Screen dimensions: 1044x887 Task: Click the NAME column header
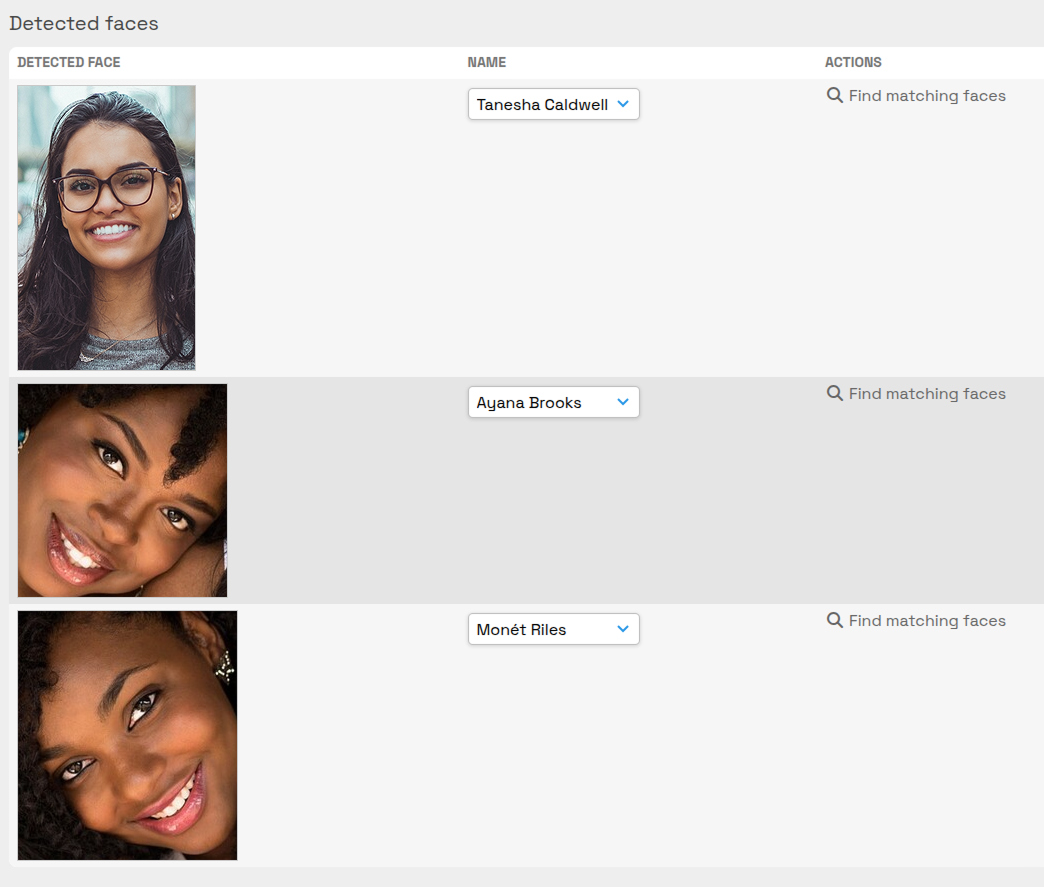(x=486, y=62)
